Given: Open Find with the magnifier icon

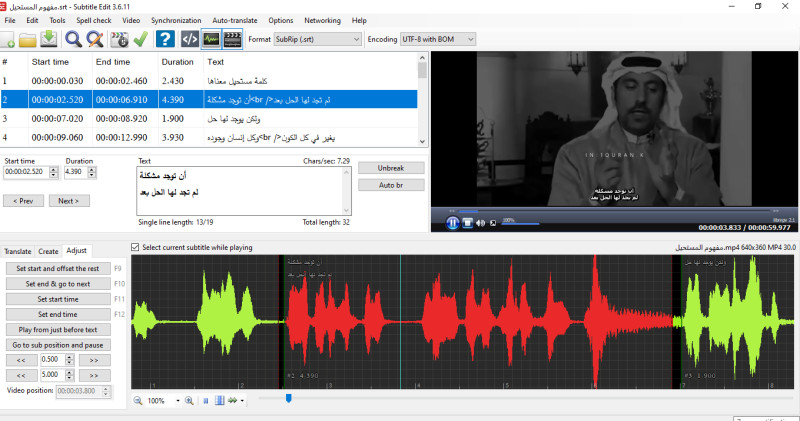Looking at the screenshot, I should [x=73, y=40].
